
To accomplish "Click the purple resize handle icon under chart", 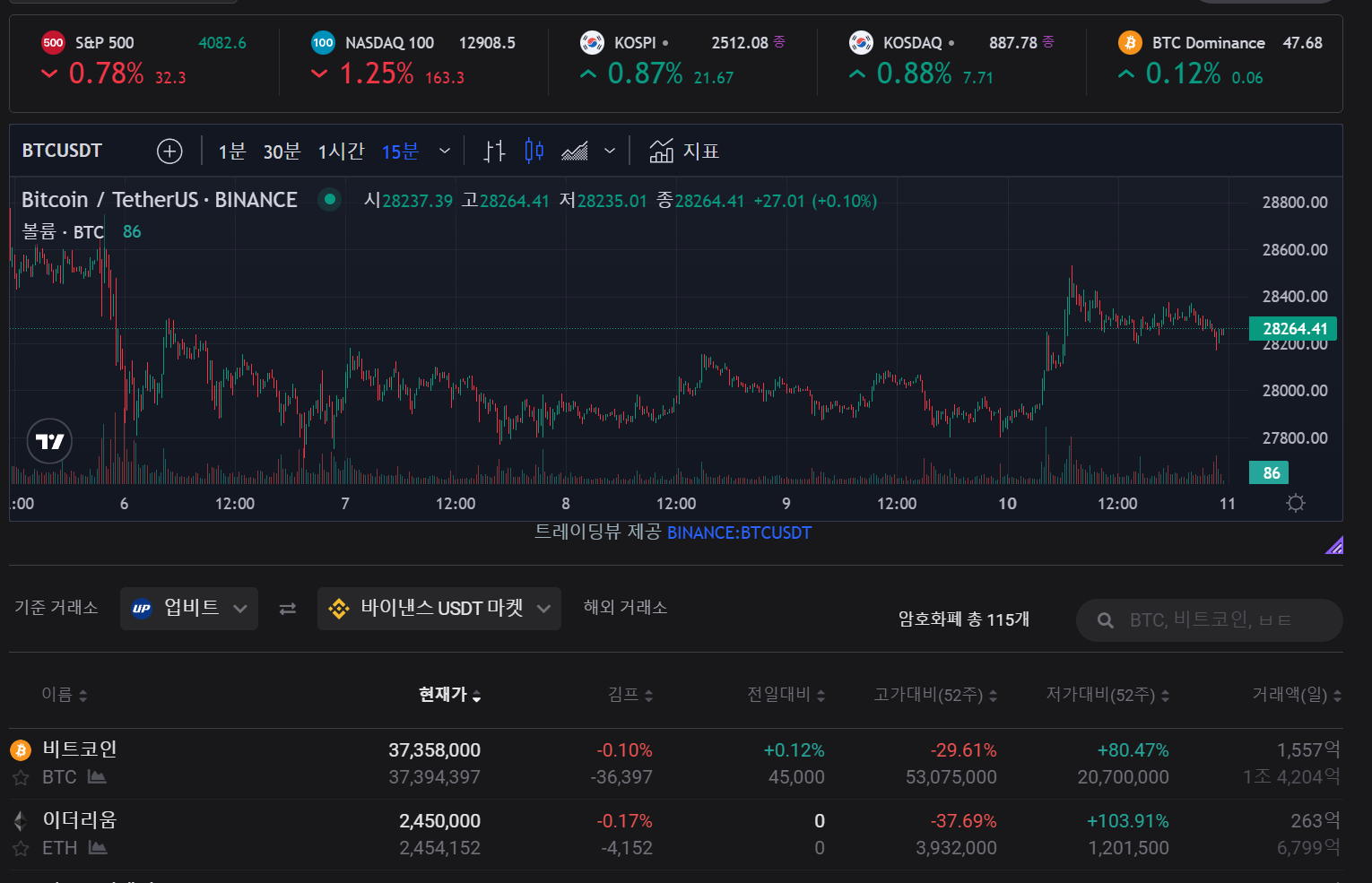I will click(x=1334, y=544).
